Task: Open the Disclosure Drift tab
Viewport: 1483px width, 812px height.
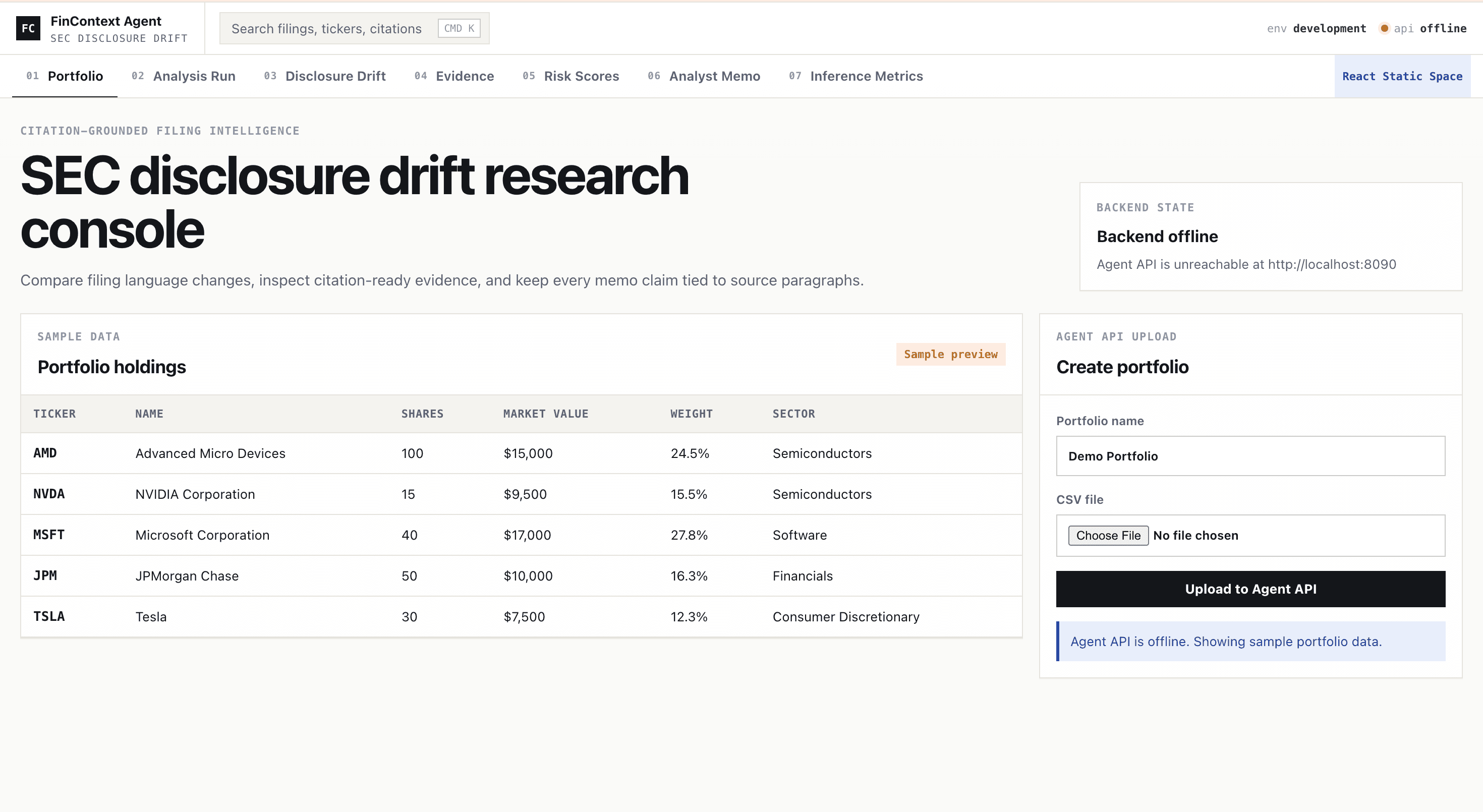Action: click(325, 76)
